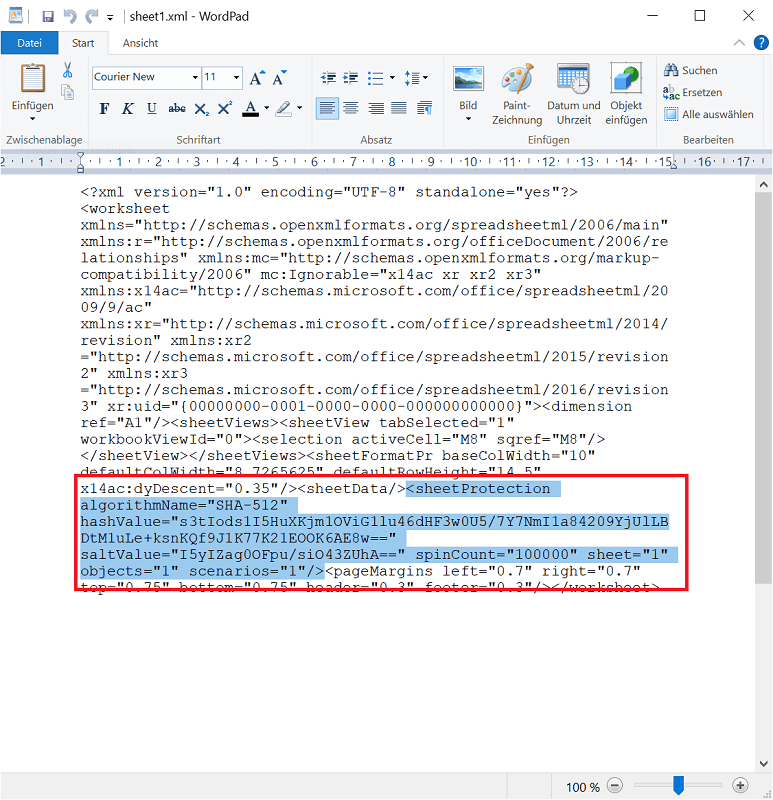Select justify text alignment

pyautogui.click(x=398, y=108)
